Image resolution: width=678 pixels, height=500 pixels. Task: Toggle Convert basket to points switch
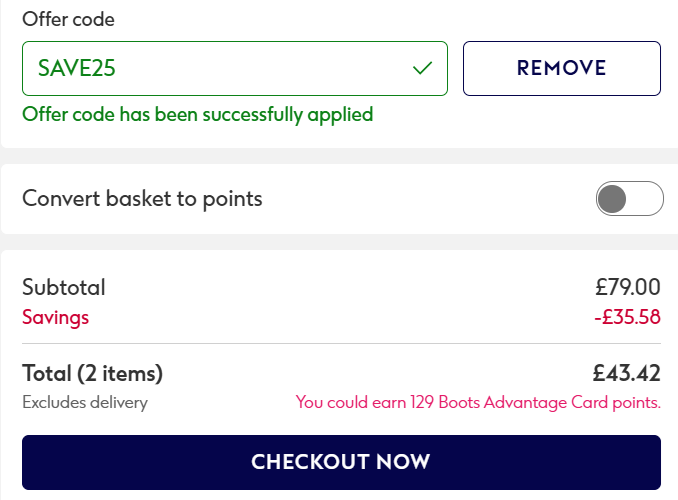coord(629,199)
